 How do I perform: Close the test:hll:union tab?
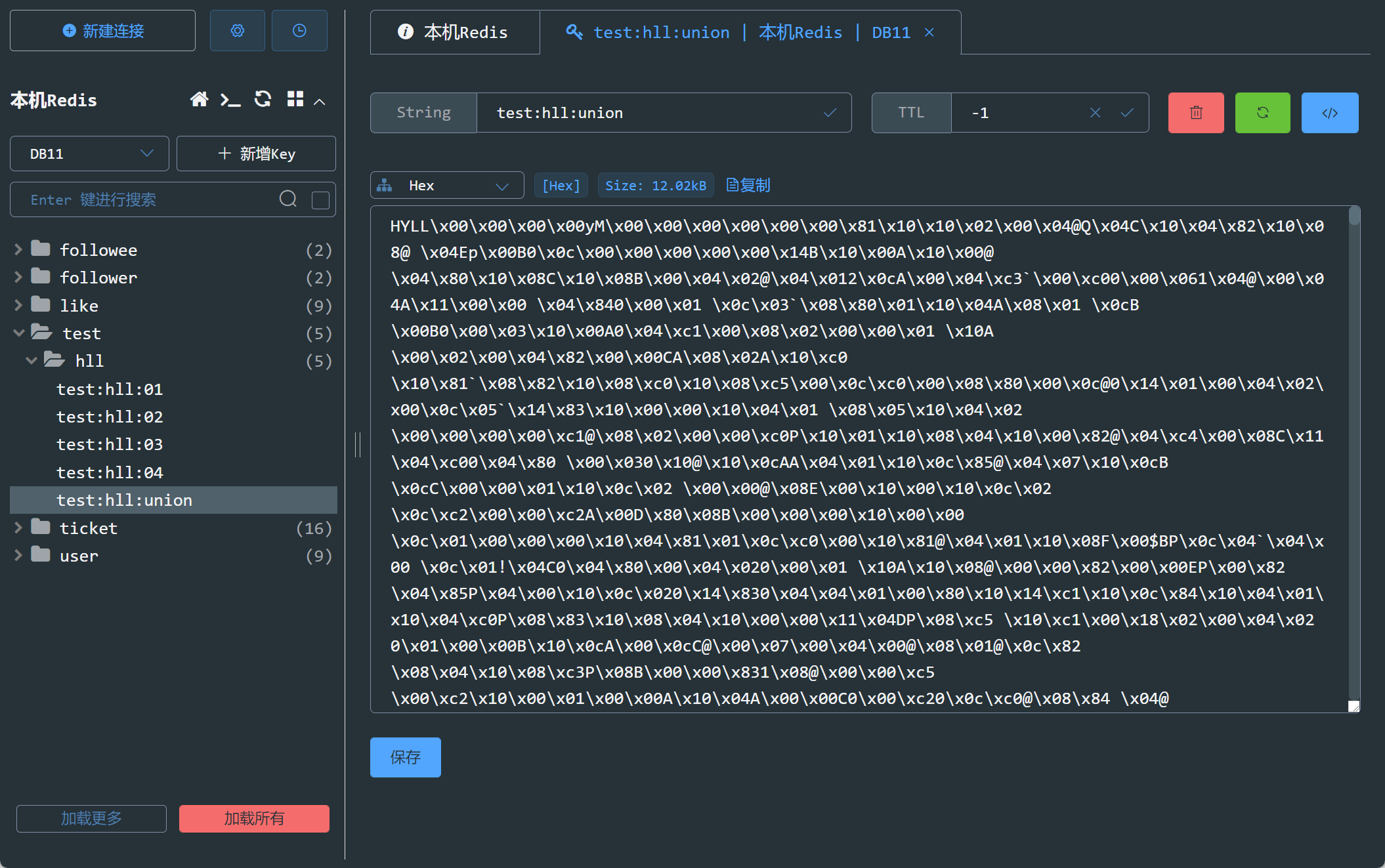(929, 32)
